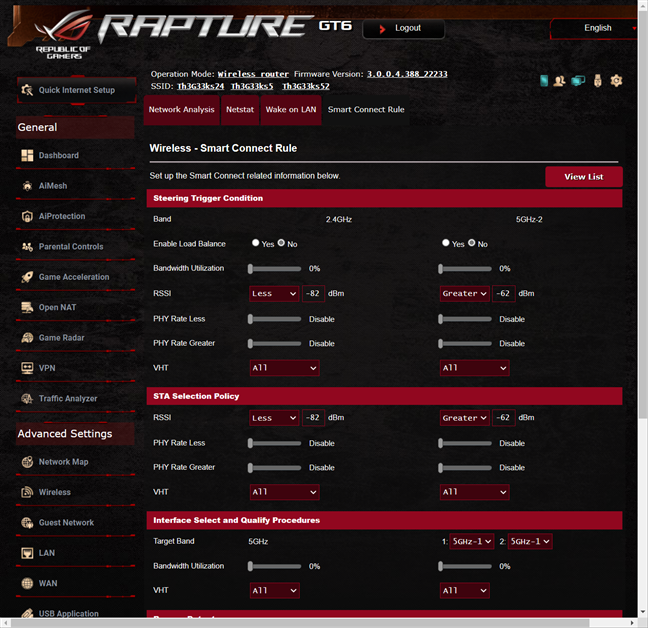The image size is (648, 628).
Task: Open 5GHz-2 Steering Trigger VHT dropdown
Action: tap(474, 368)
